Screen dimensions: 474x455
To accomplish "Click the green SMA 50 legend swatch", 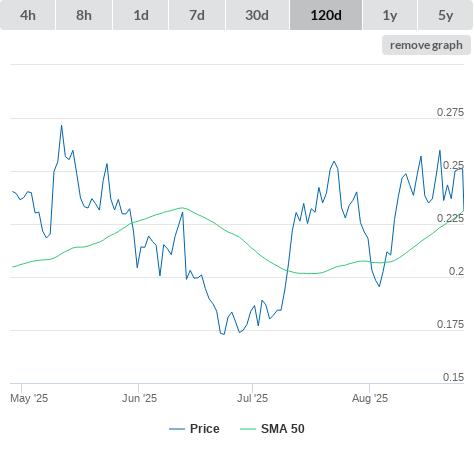I will click(x=248, y=429).
